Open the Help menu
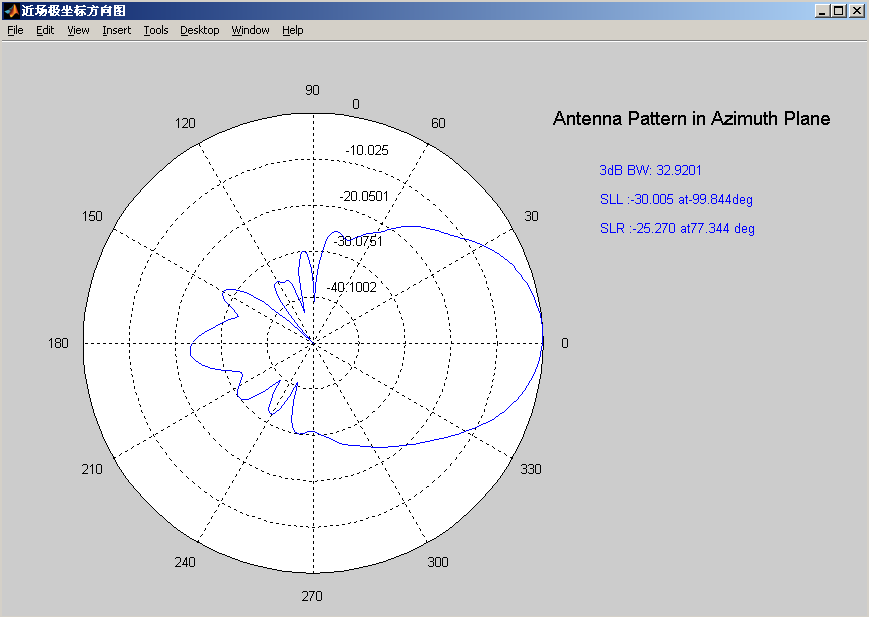The height and width of the screenshot is (617, 869). point(293,30)
